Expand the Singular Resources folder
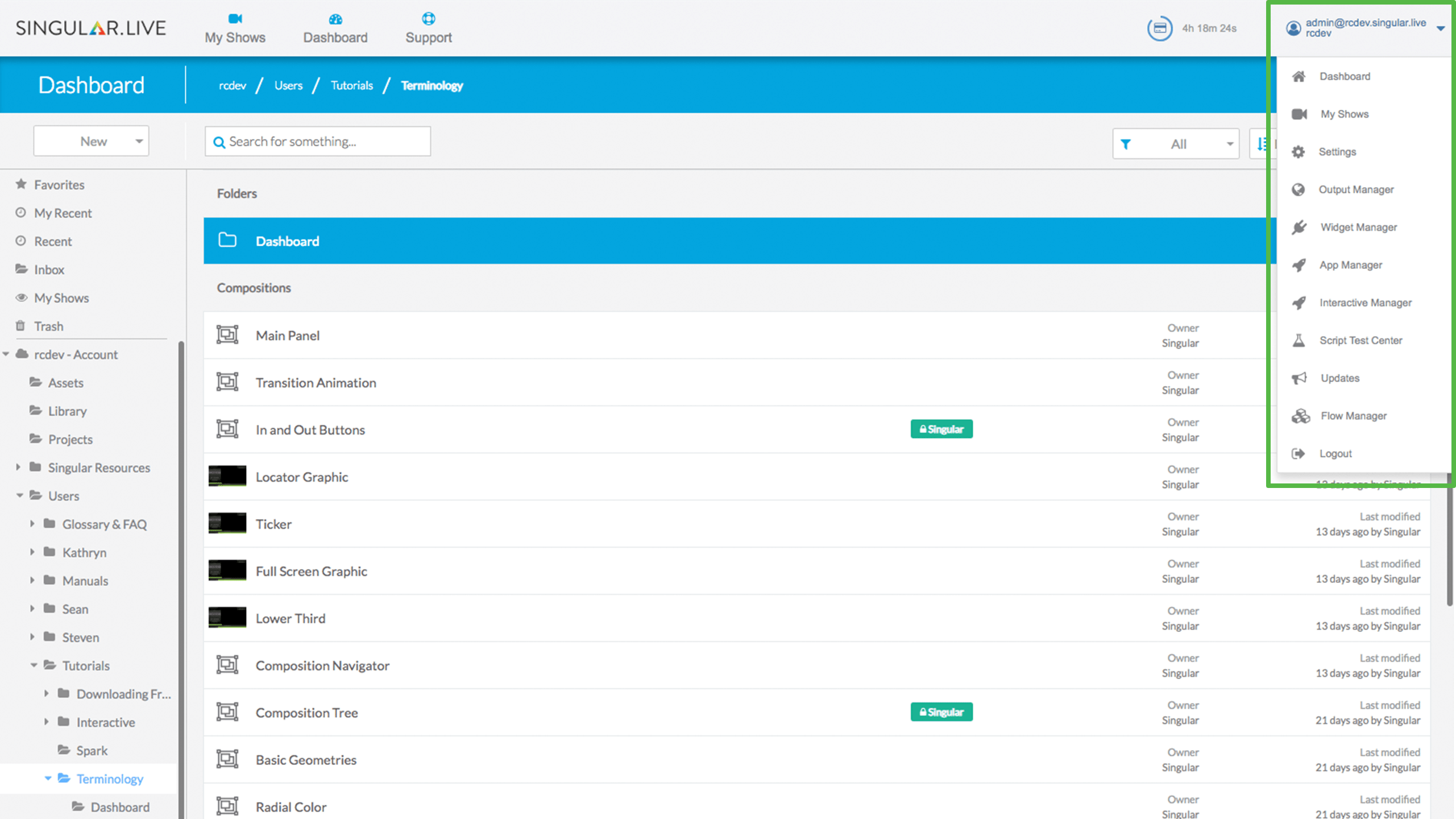 [x=18, y=467]
